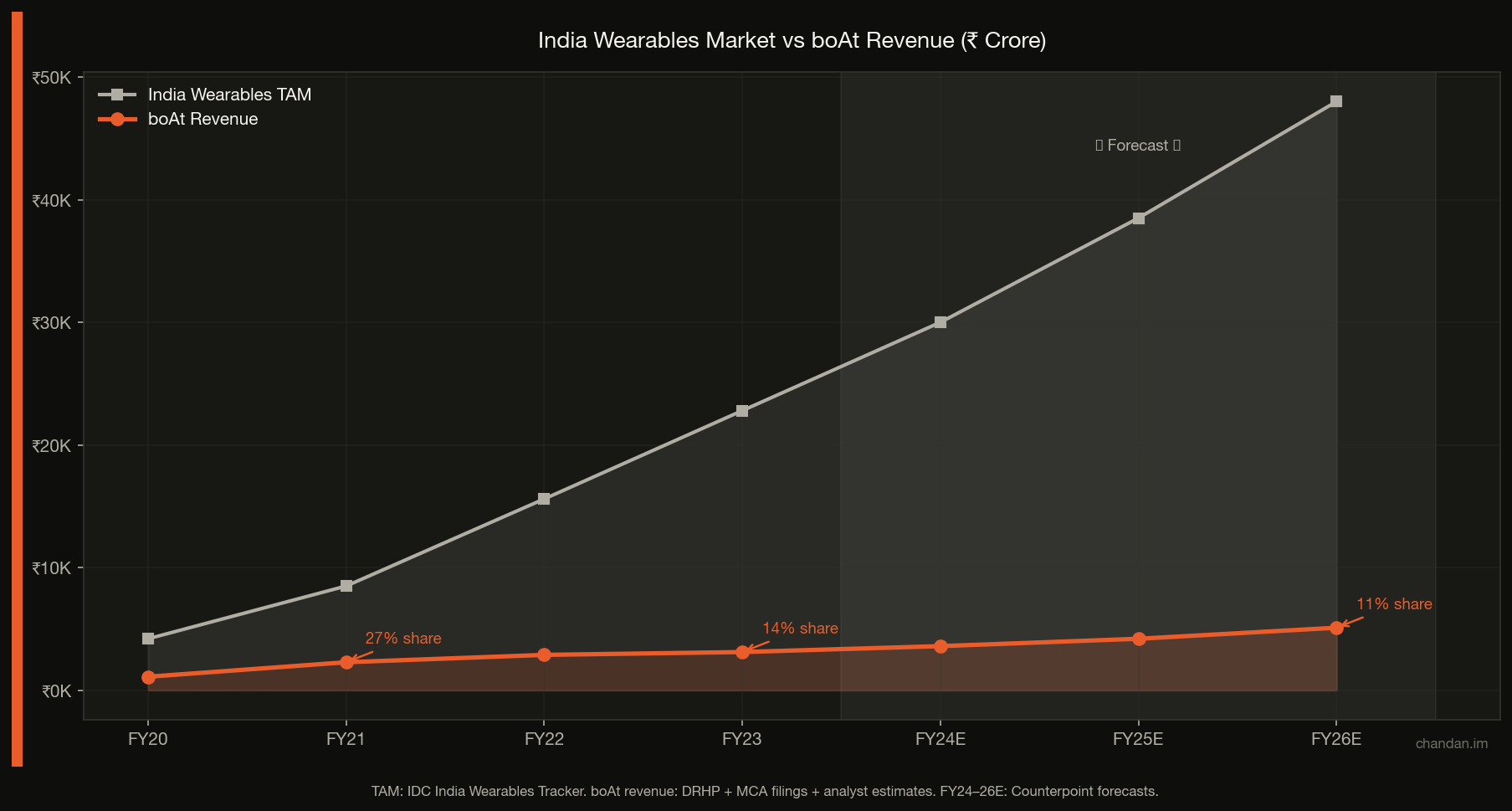This screenshot has width=1512, height=811.
Task: Select the boAt revenue point at FY24E
Action: 941,646
